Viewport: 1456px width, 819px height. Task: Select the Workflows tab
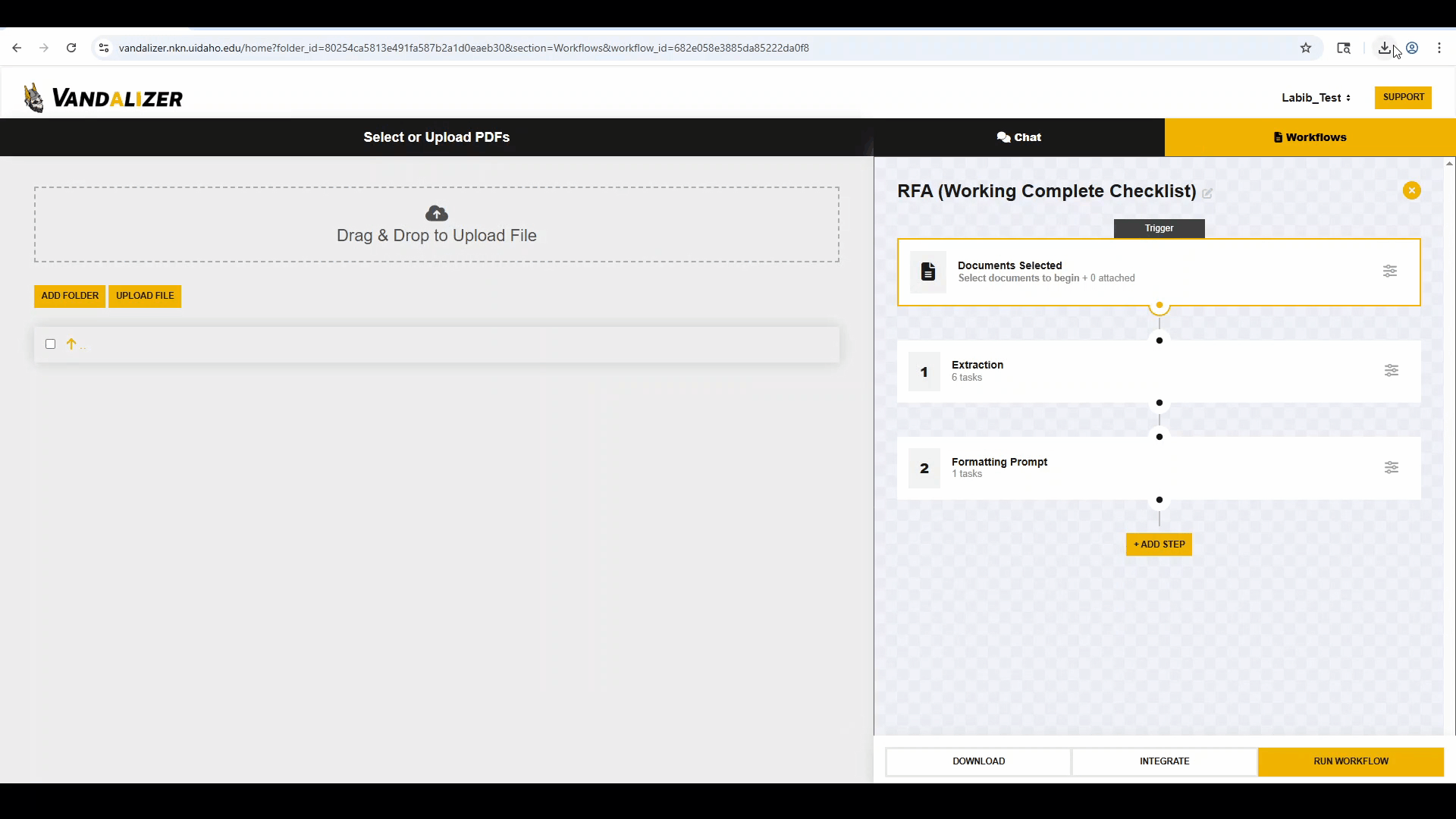click(x=1310, y=137)
